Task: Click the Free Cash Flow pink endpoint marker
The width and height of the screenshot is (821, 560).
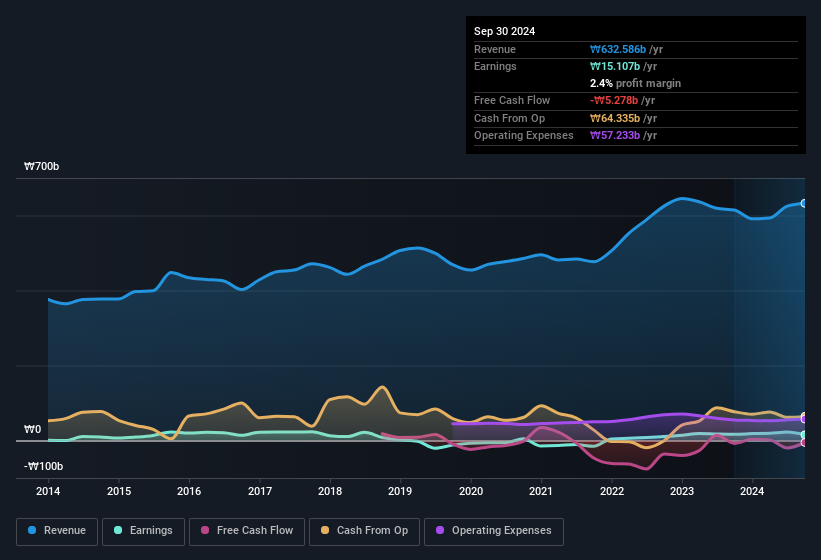Action: (804, 443)
